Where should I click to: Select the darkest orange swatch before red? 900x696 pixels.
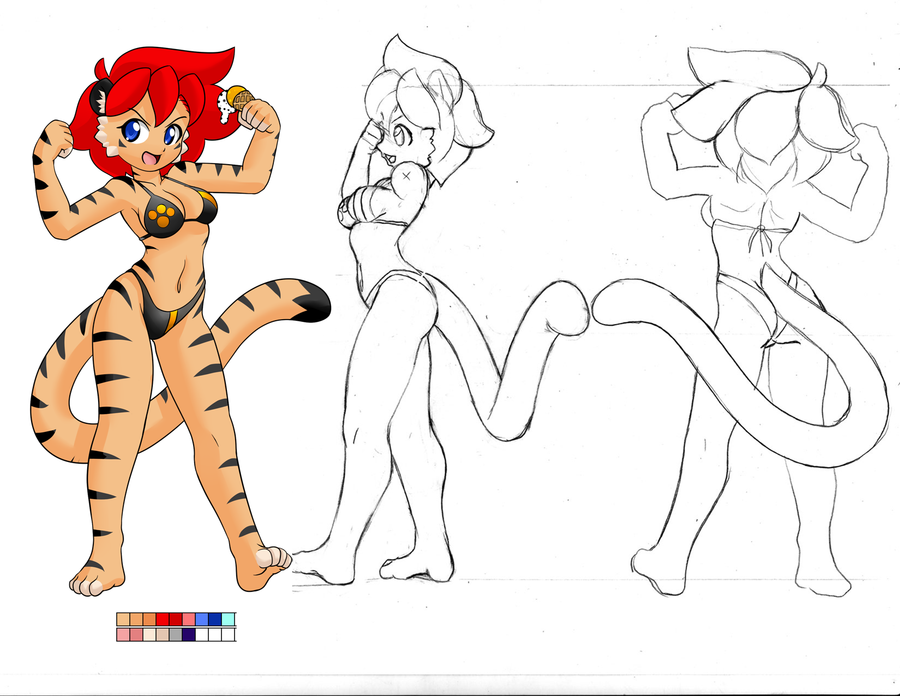point(149,619)
